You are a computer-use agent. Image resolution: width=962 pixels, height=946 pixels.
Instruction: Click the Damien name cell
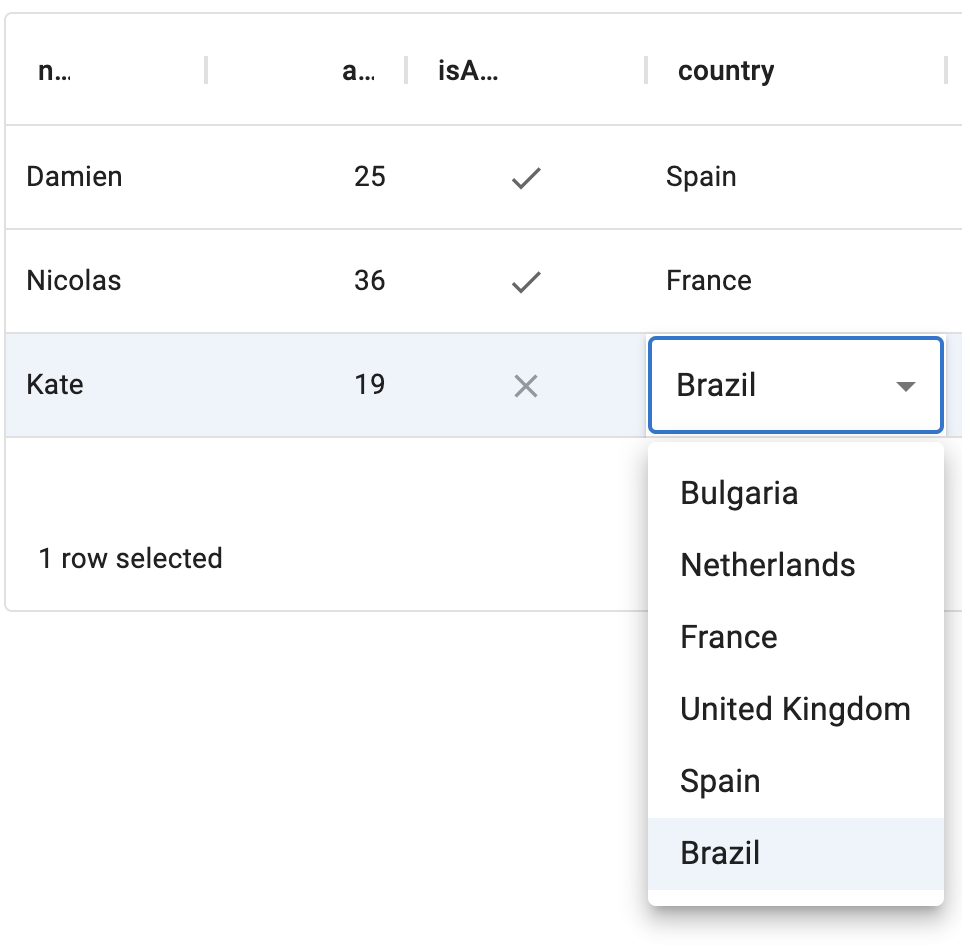(x=74, y=177)
